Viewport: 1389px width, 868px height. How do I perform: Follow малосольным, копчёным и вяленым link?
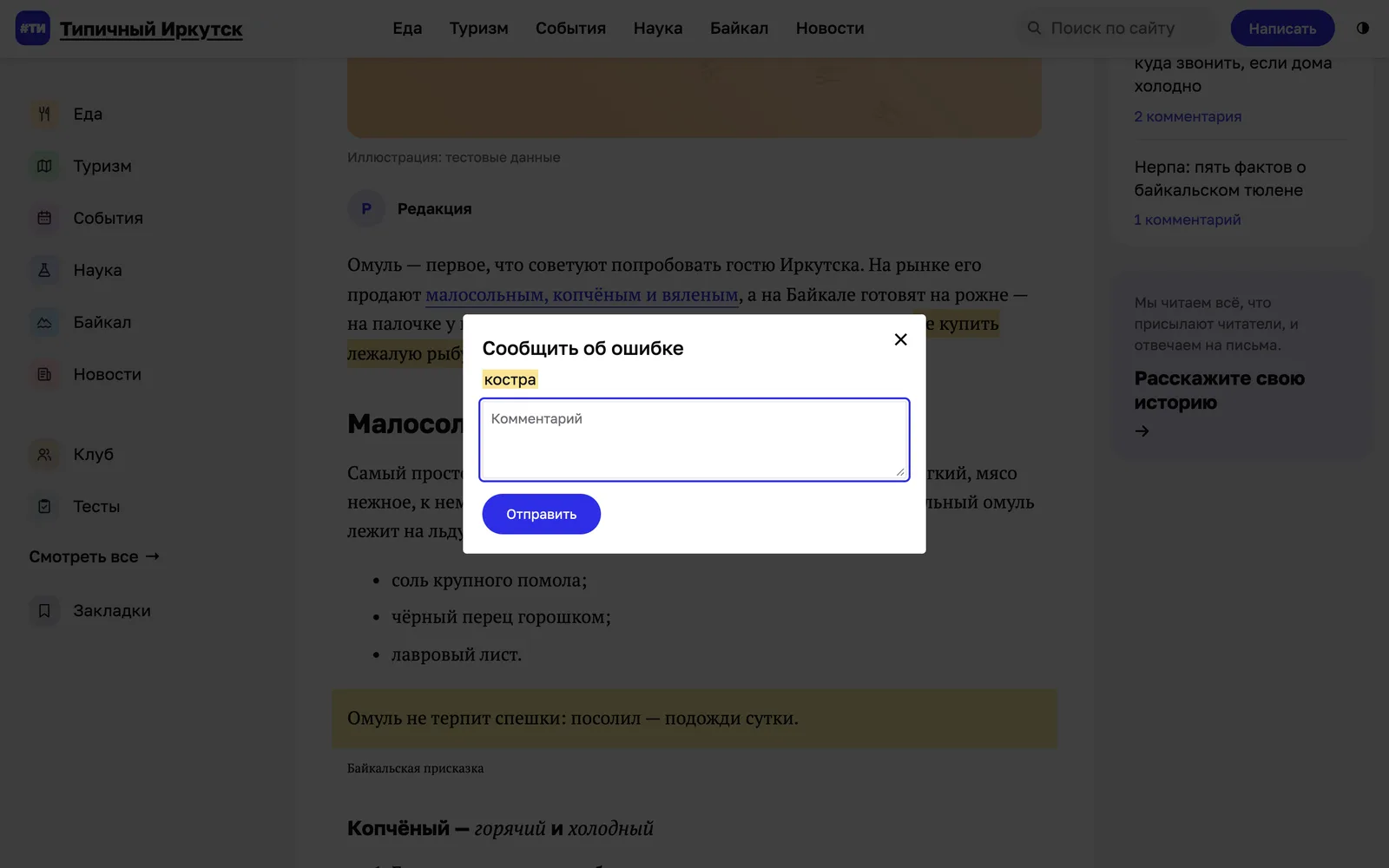tap(582, 295)
